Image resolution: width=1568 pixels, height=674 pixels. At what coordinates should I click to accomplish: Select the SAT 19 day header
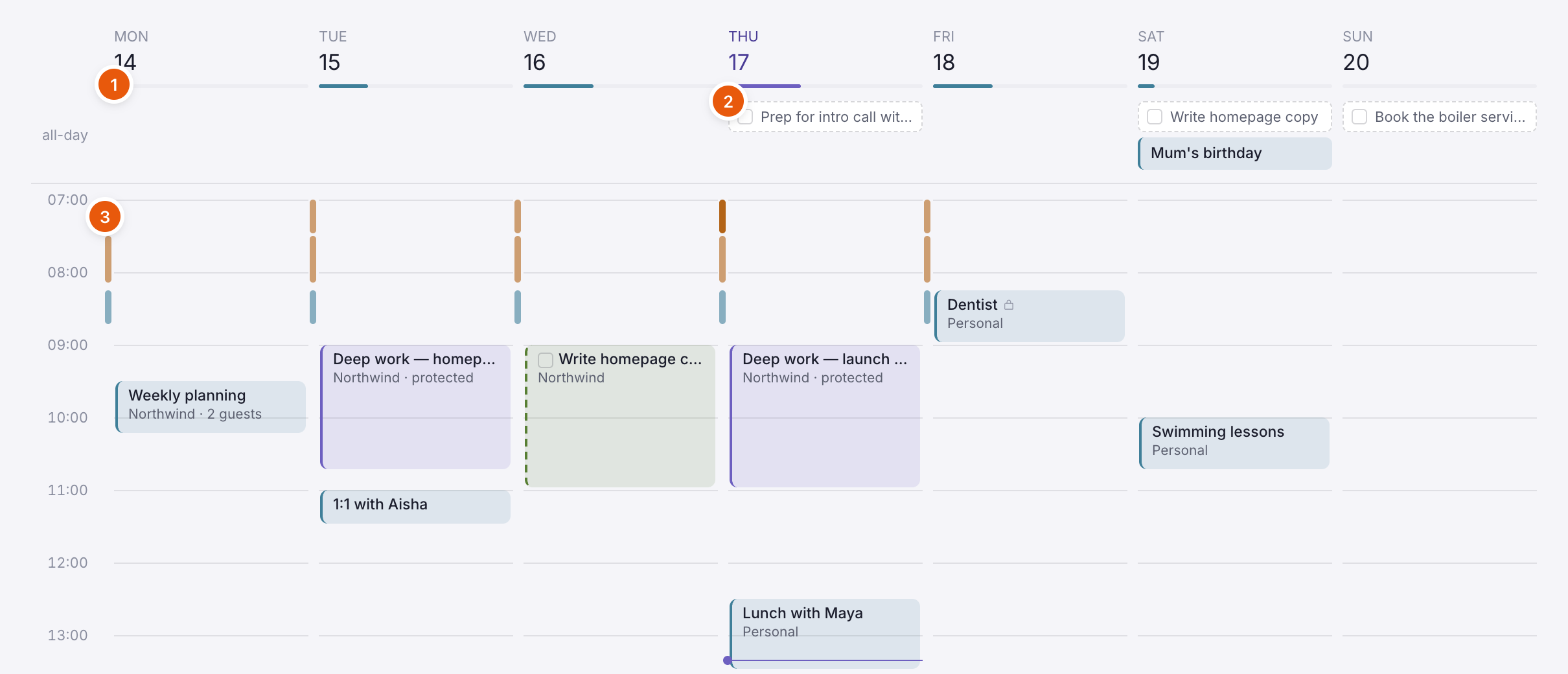click(1151, 51)
